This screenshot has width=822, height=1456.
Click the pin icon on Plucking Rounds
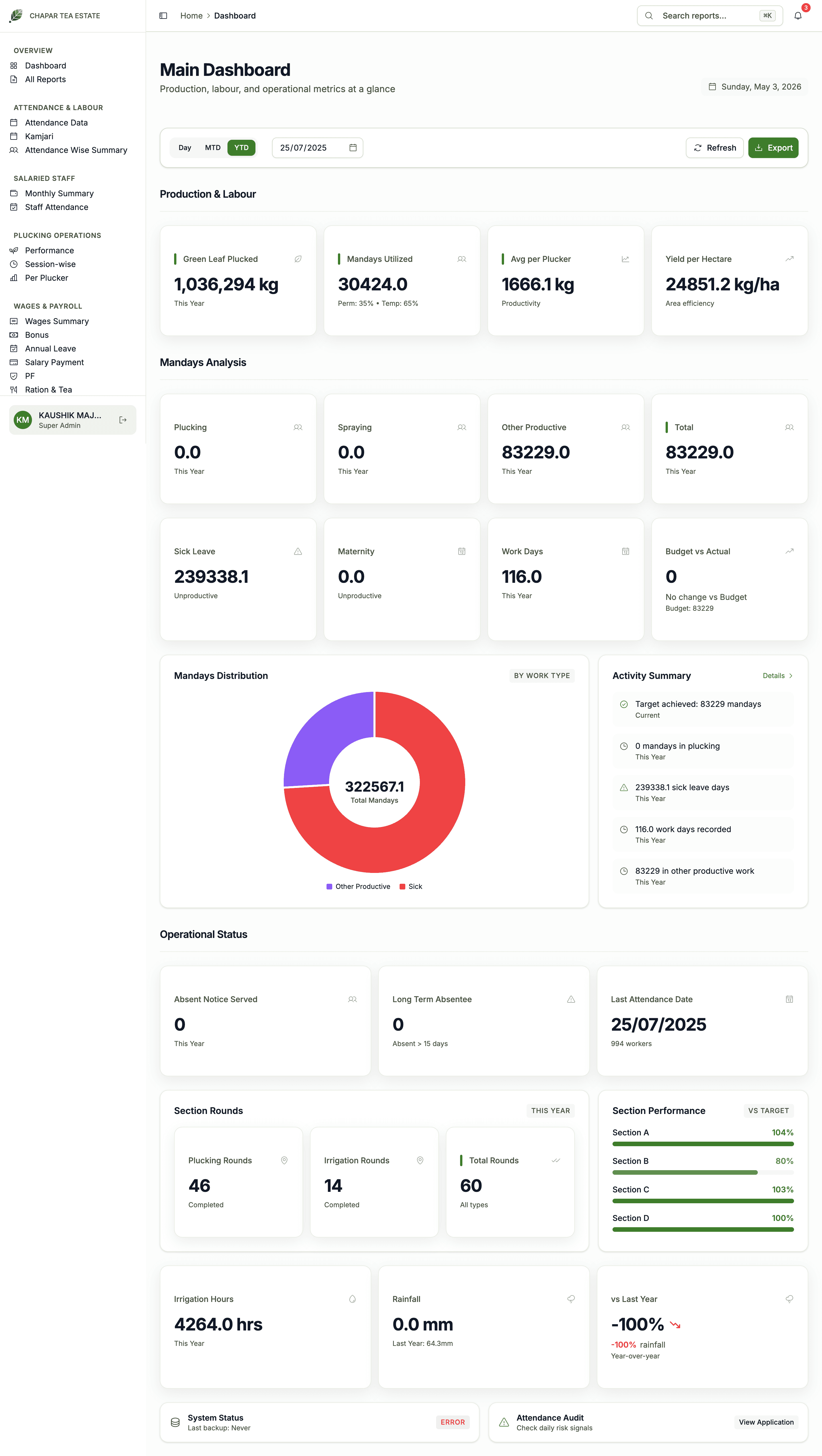pyautogui.click(x=284, y=1160)
